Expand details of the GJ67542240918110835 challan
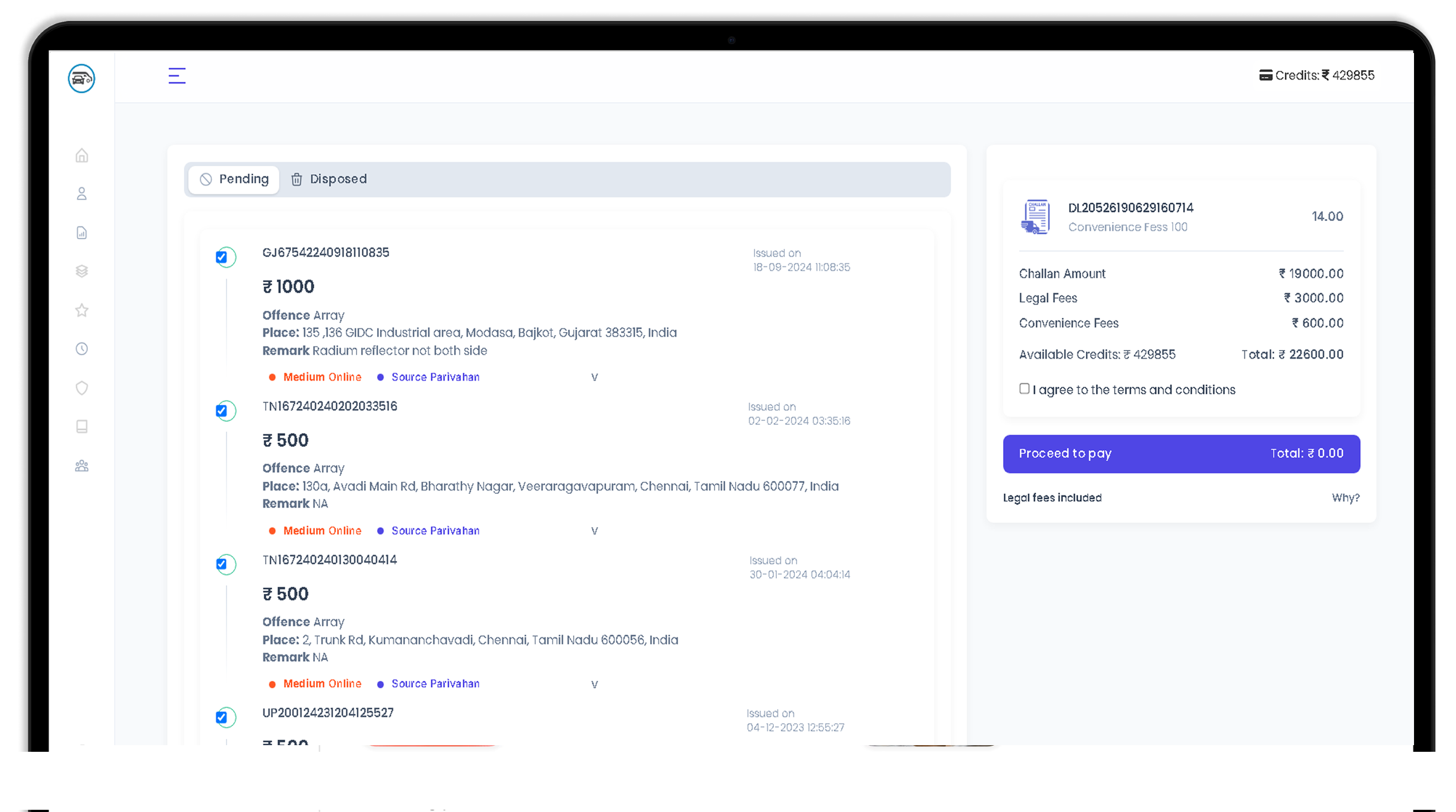 click(594, 377)
